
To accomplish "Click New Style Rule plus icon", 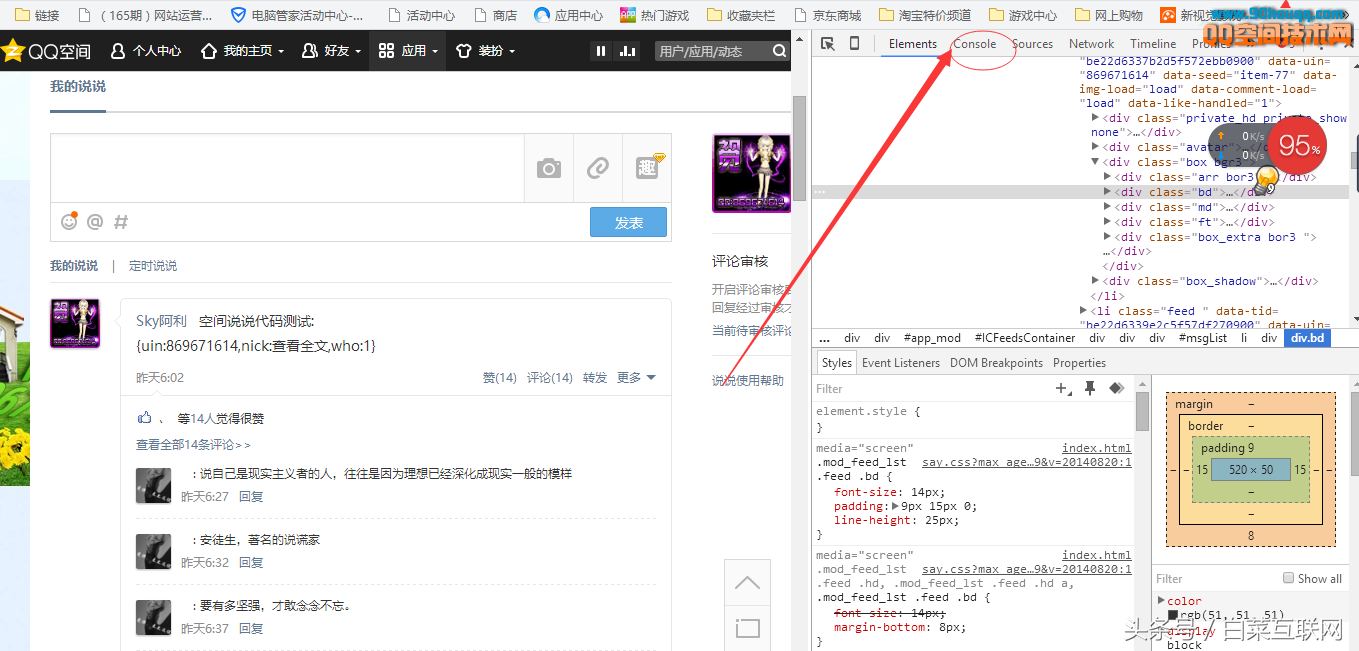I will (1063, 388).
